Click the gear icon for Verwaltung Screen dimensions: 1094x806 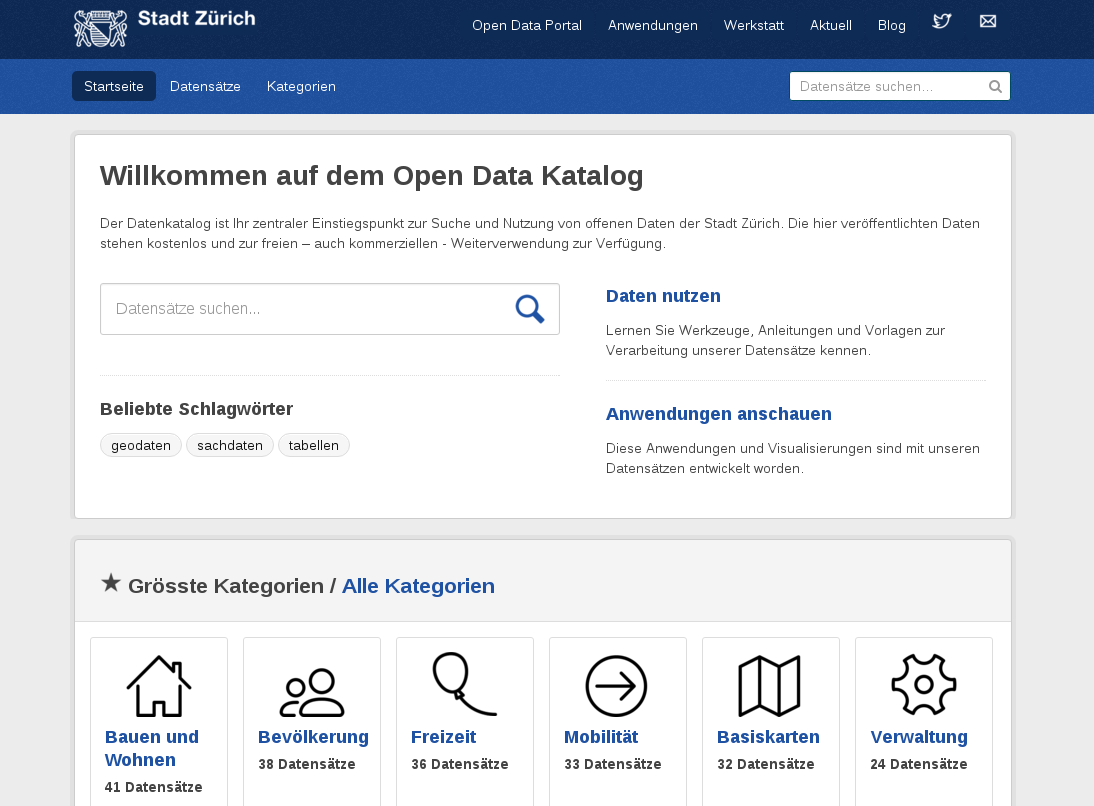coord(924,685)
